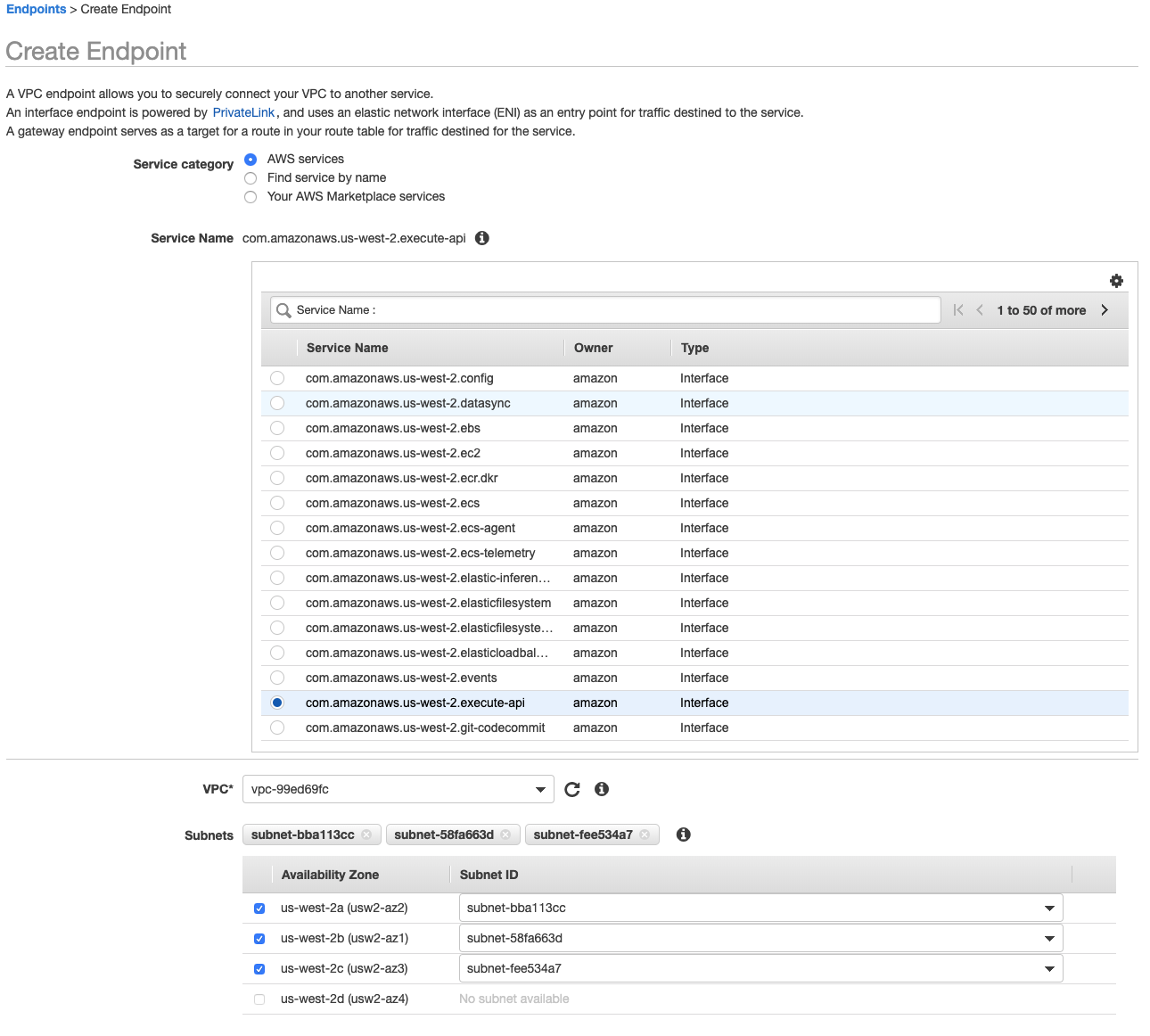Refresh the VPC list
The height and width of the screenshot is (1036, 1150).
[x=572, y=789]
